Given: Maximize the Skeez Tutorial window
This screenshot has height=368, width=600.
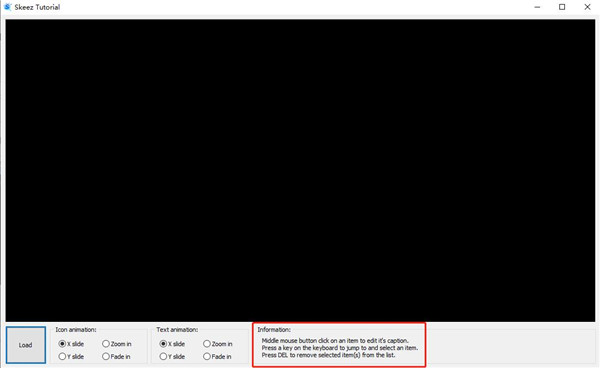Looking at the screenshot, I should coord(562,7).
